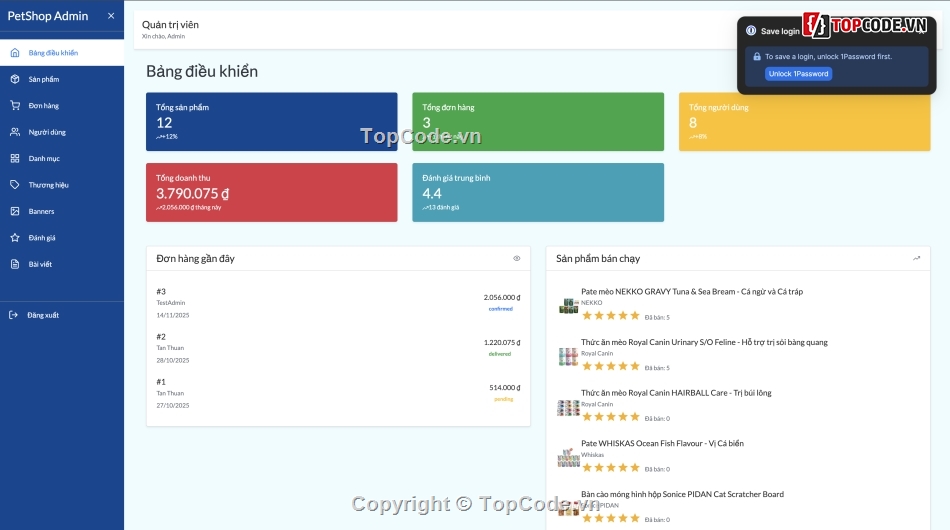Image resolution: width=950 pixels, height=530 pixels.
Task: Click the Bài viết document icon
Action: click(x=15, y=264)
